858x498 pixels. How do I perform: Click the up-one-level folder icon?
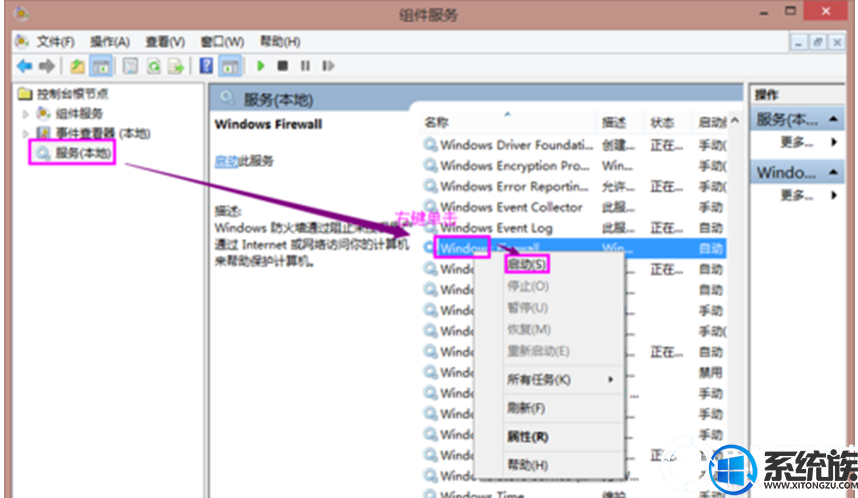click(77, 66)
